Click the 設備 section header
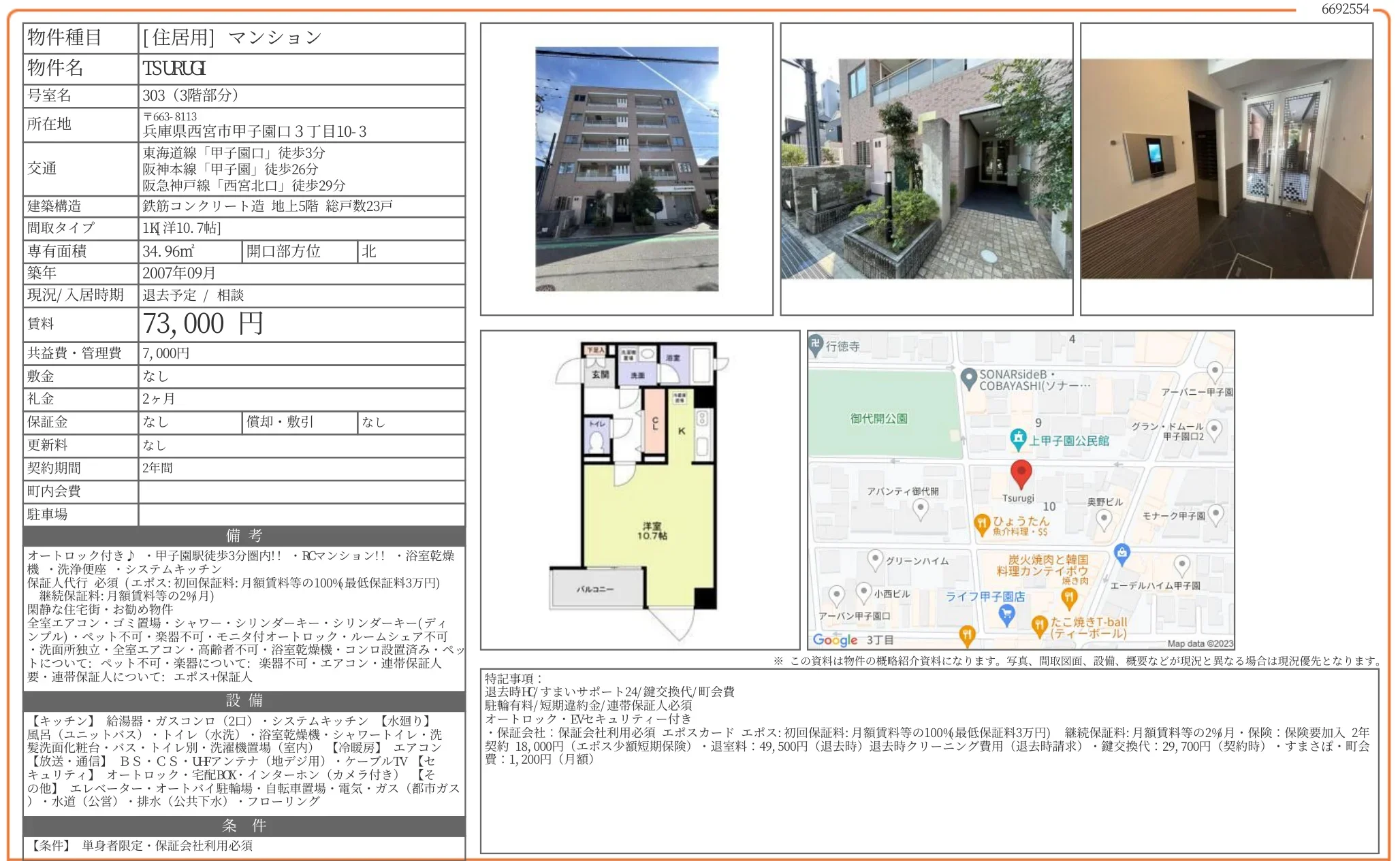The width and height of the screenshot is (1400, 861). click(x=244, y=700)
